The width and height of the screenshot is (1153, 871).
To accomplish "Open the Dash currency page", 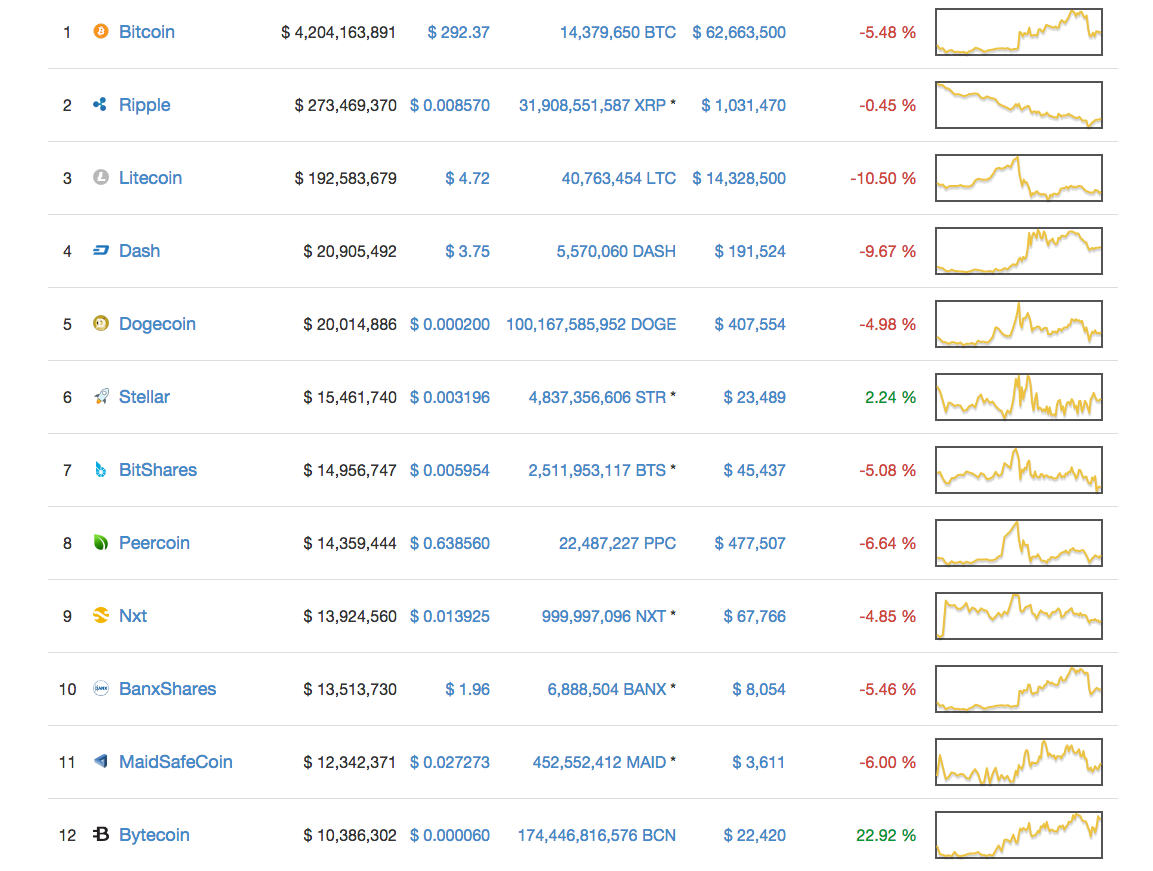I will coord(140,251).
